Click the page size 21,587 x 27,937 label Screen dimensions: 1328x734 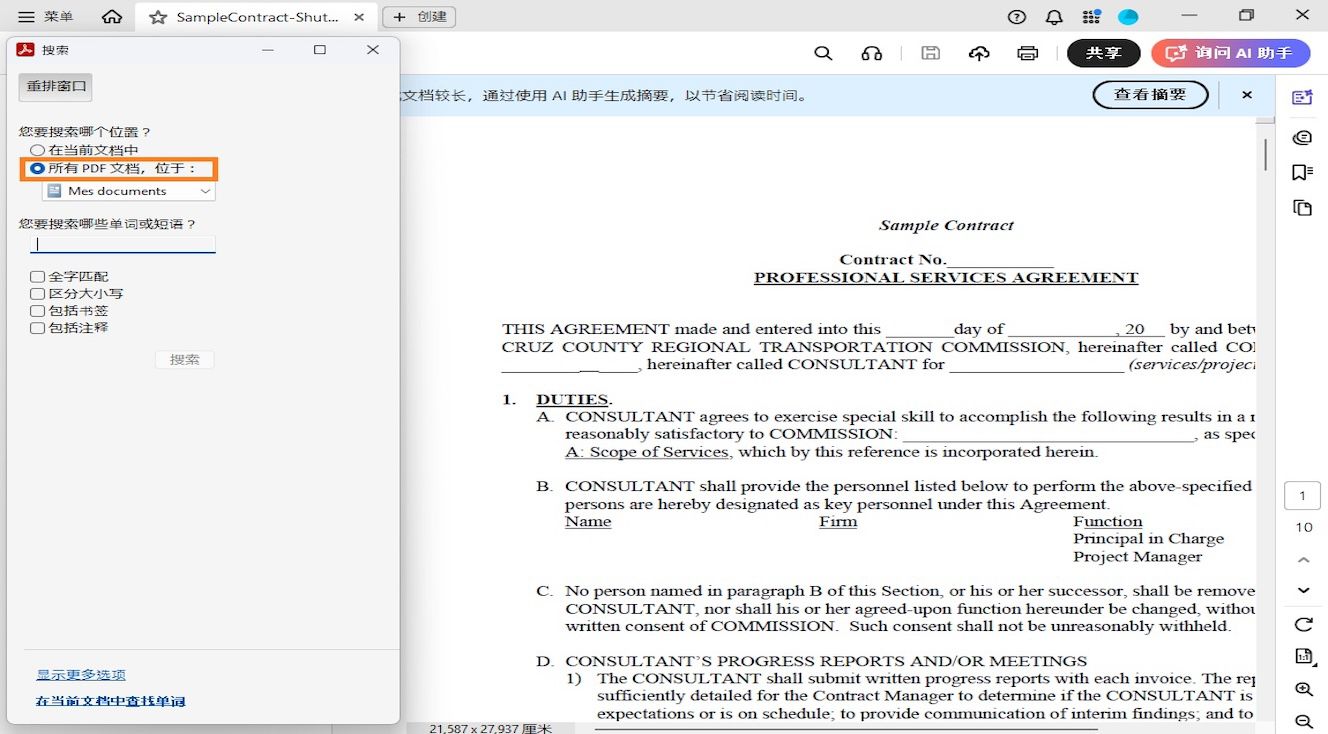coord(490,728)
